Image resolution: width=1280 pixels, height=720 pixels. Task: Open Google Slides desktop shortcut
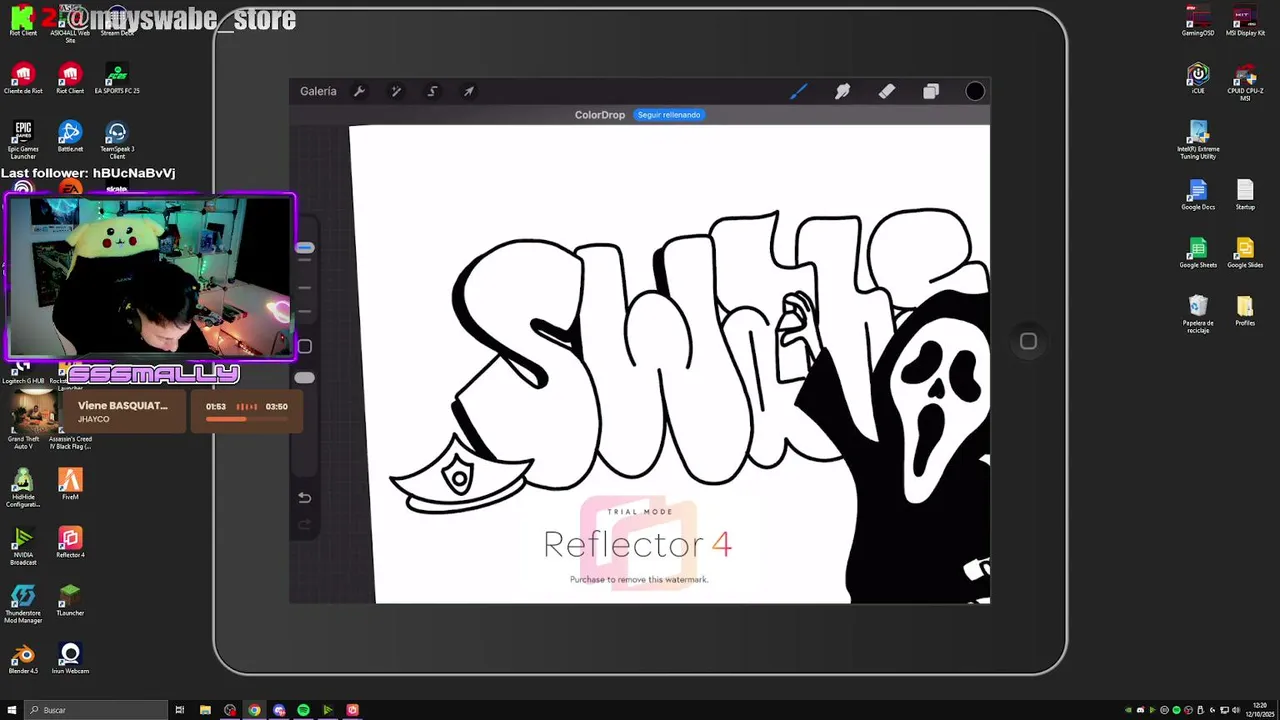point(1245,253)
